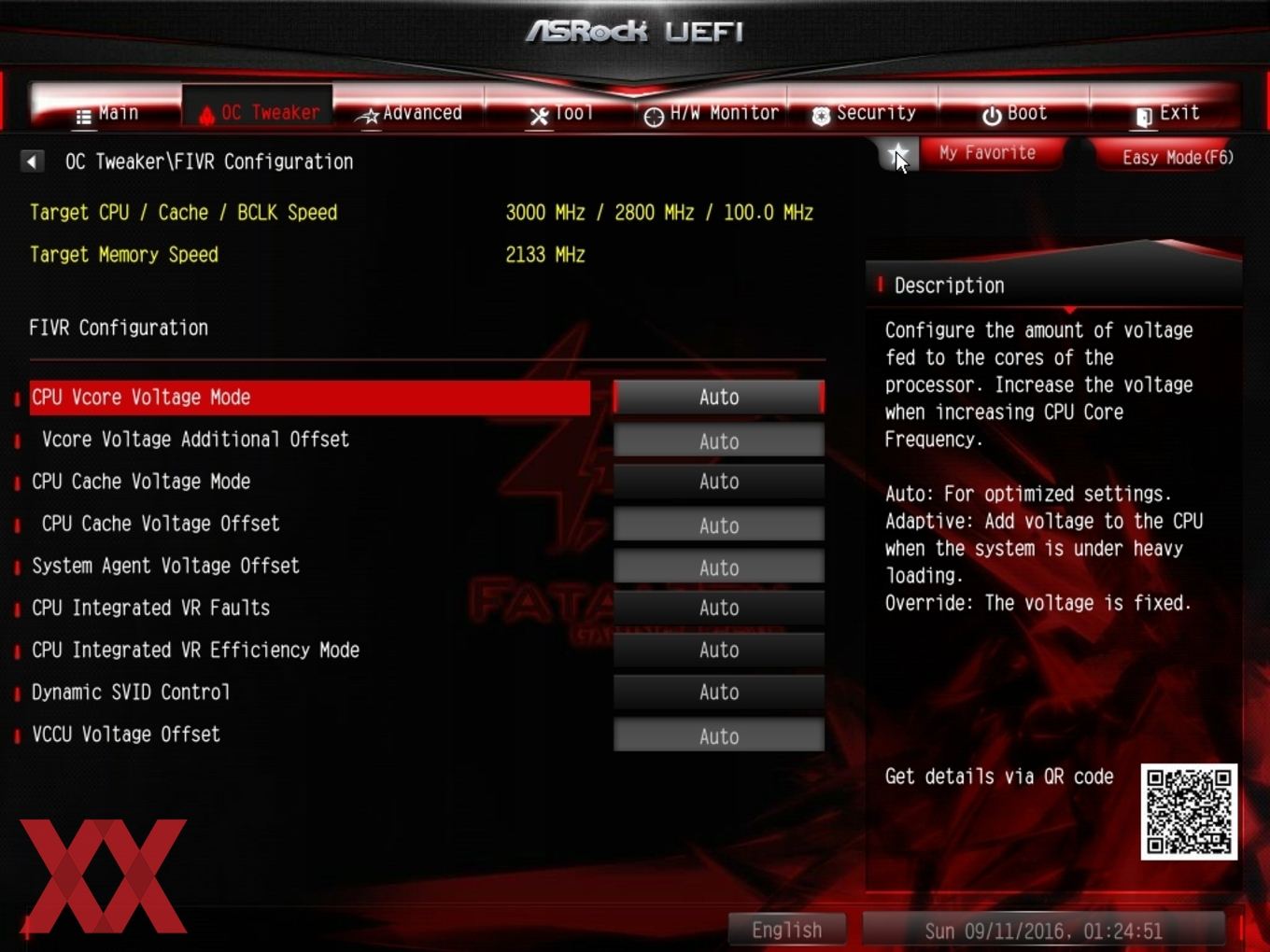Click Get details via QR code text
This screenshot has height=952, width=1270.
(999, 777)
